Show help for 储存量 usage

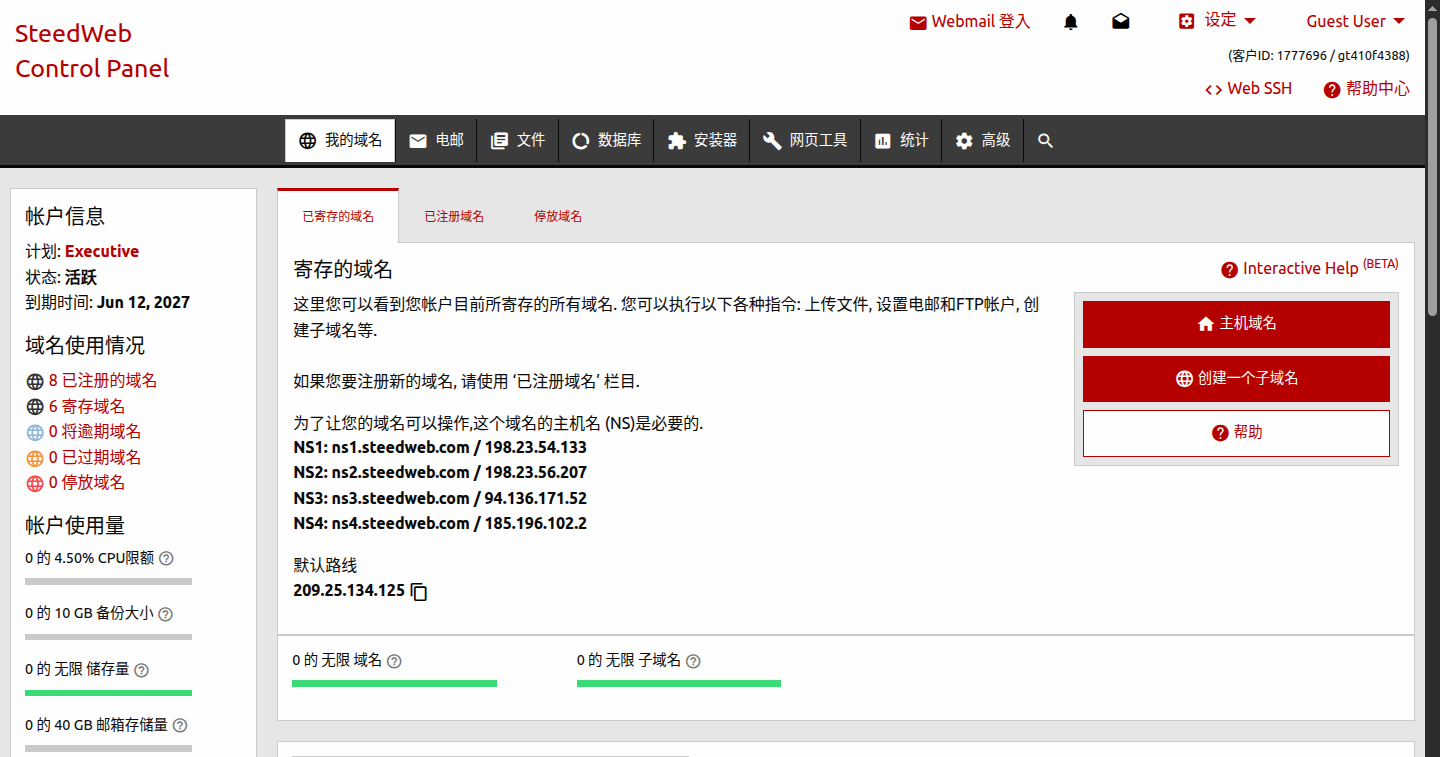(141, 670)
